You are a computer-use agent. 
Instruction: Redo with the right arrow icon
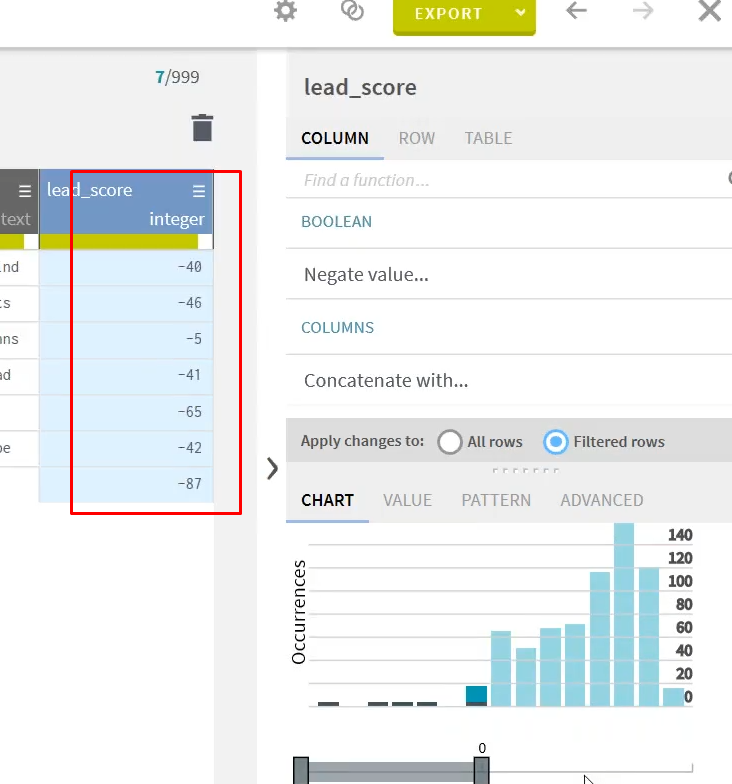point(642,10)
